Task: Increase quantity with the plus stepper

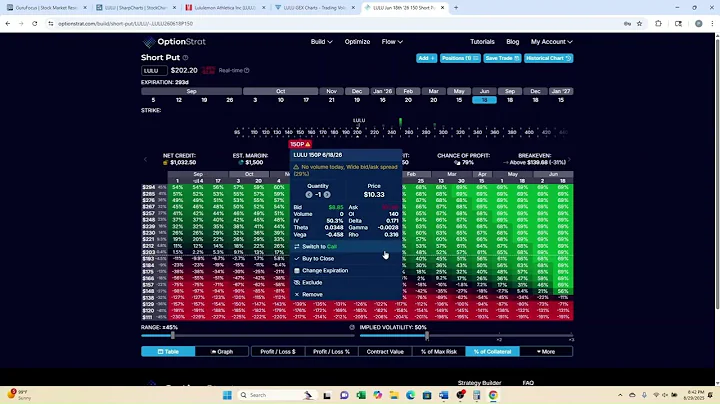Action: 327,195
